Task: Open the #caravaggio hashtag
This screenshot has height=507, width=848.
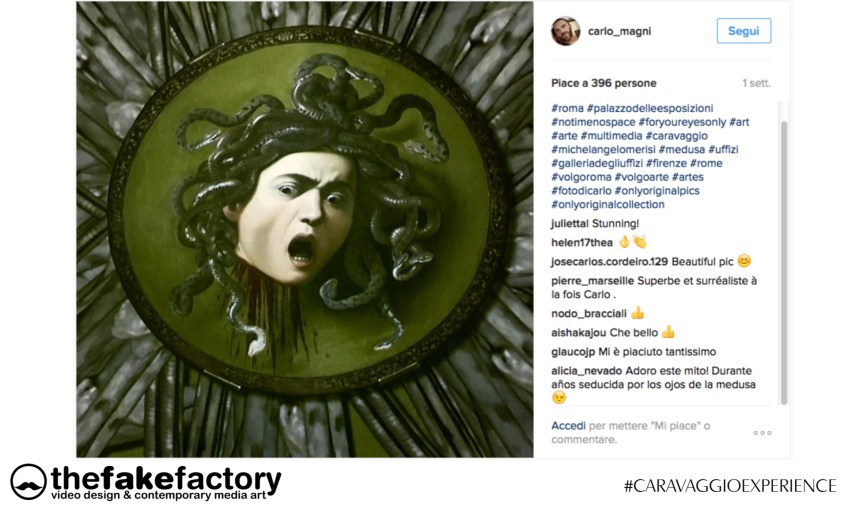Action: [677, 136]
